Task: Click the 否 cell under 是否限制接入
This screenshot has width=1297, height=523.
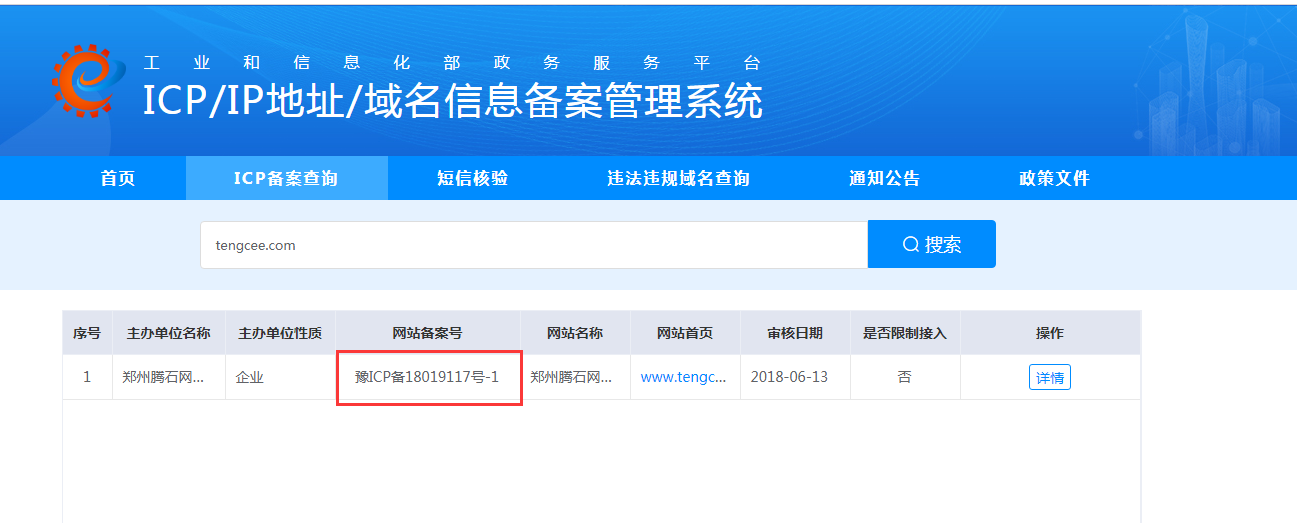Action: pos(905,378)
